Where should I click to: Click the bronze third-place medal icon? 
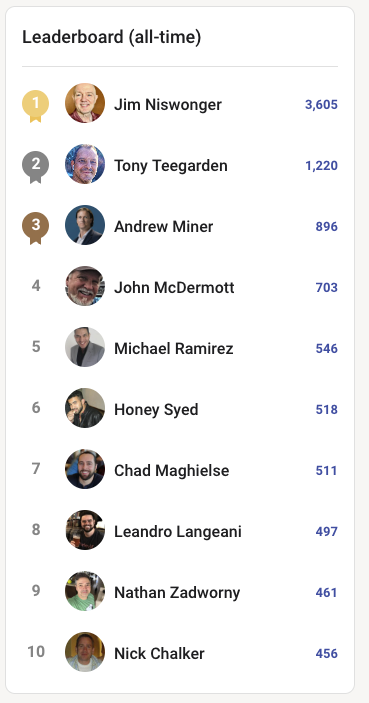pos(35,228)
